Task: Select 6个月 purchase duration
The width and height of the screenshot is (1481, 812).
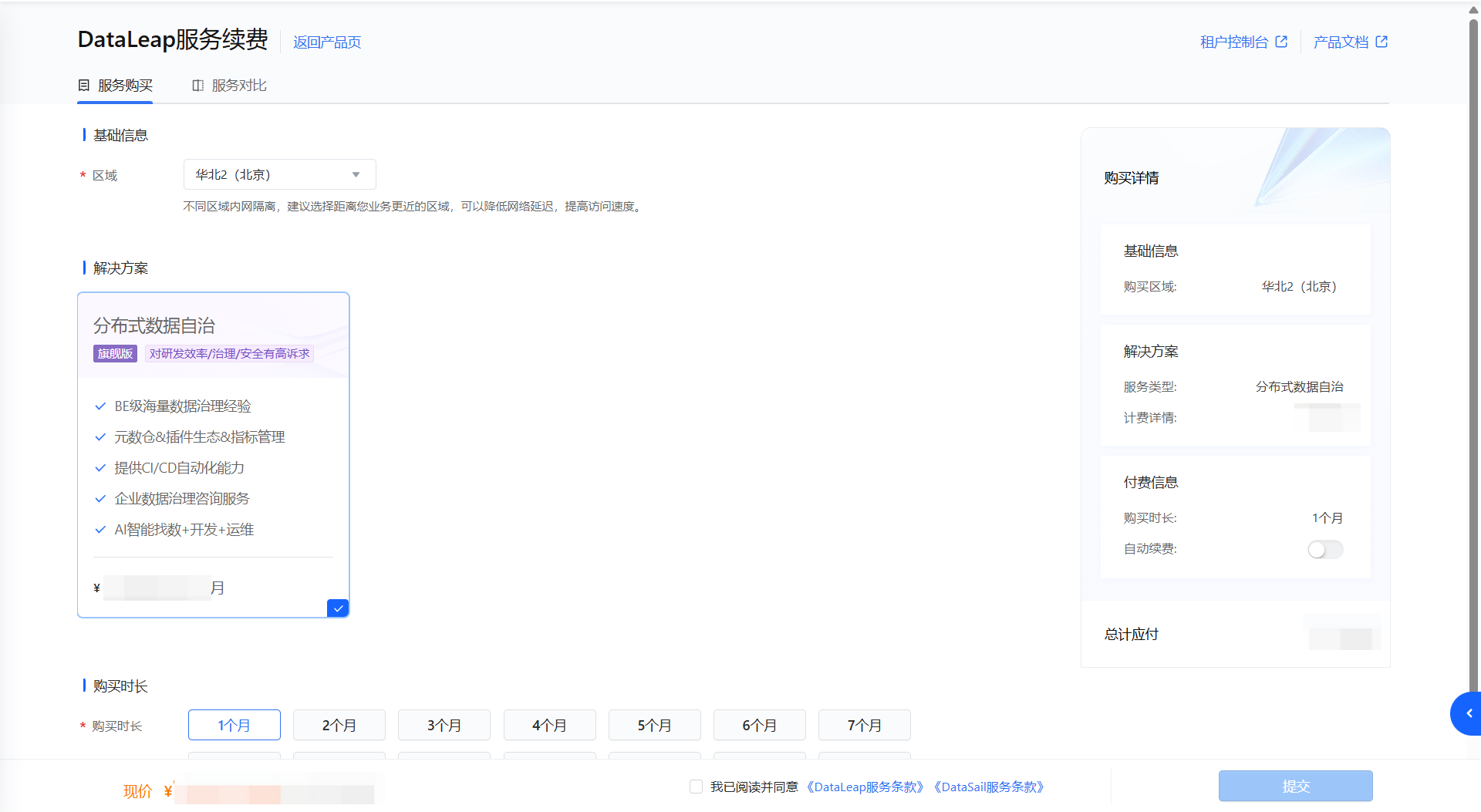Action: [x=760, y=725]
